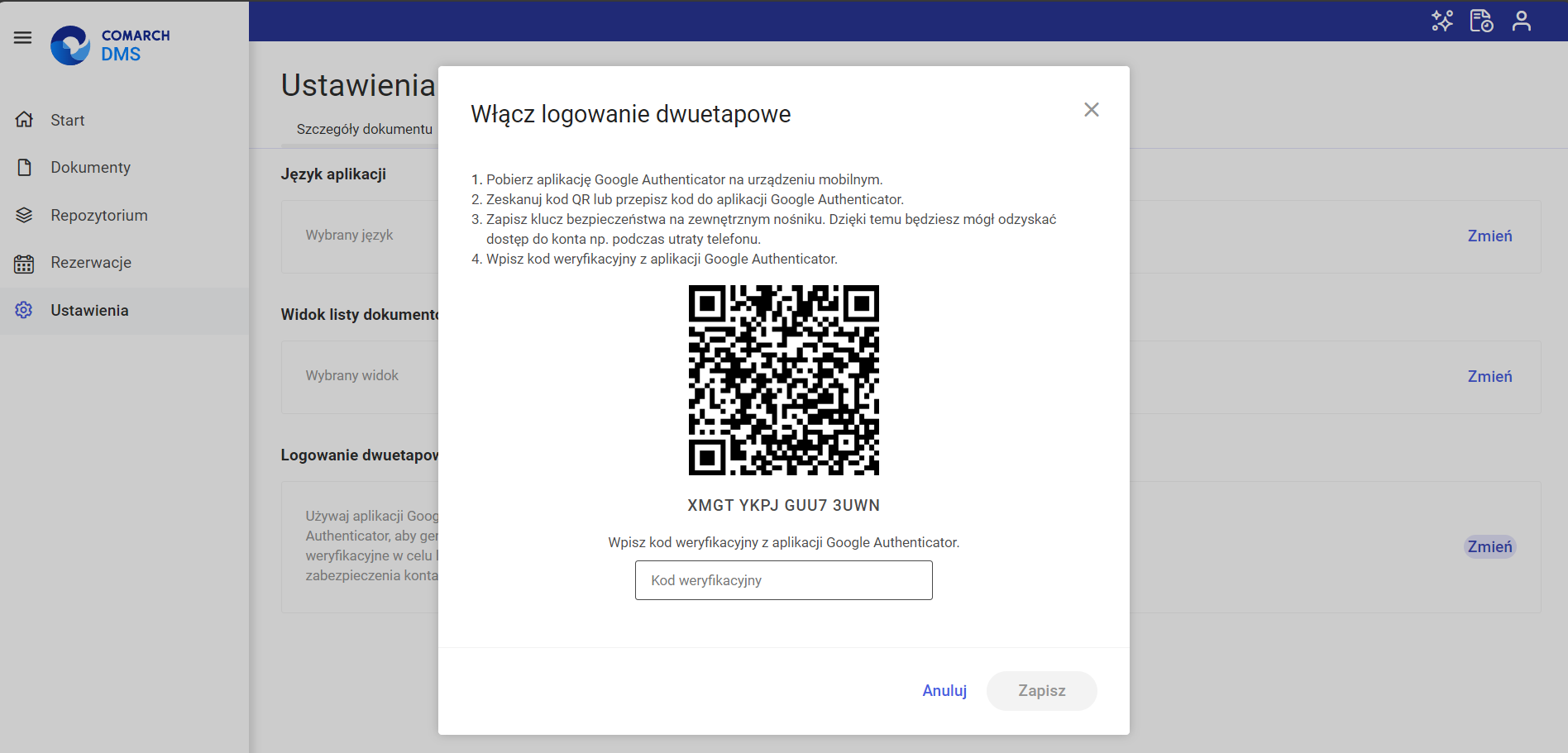The image size is (1568, 753).
Task: Click the security key XMGT YKPJ GUU7 3UWN
Action: 784,505
